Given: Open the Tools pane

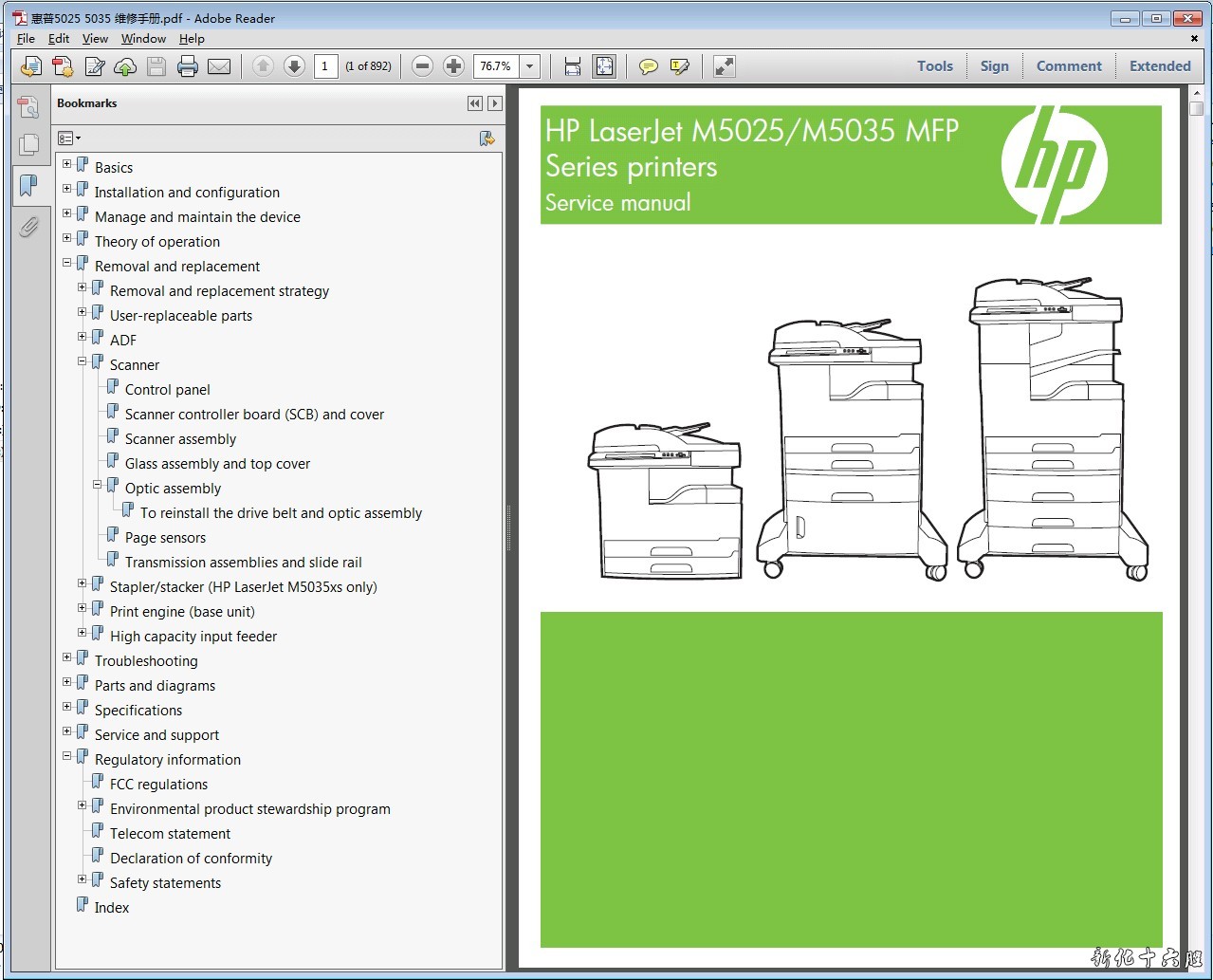Looking at the screenshot, I should [x=934, y=66].
